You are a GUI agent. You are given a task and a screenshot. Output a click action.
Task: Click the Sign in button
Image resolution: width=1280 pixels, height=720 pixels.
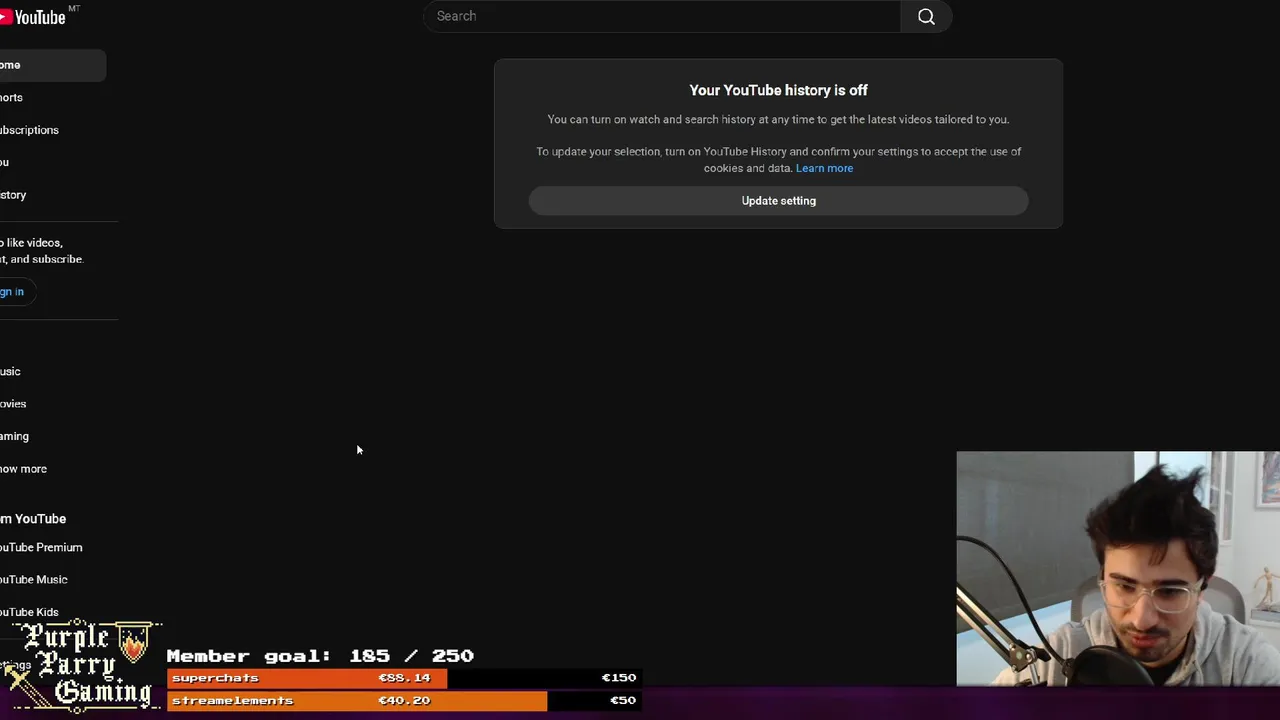click(x=16, y=292)
